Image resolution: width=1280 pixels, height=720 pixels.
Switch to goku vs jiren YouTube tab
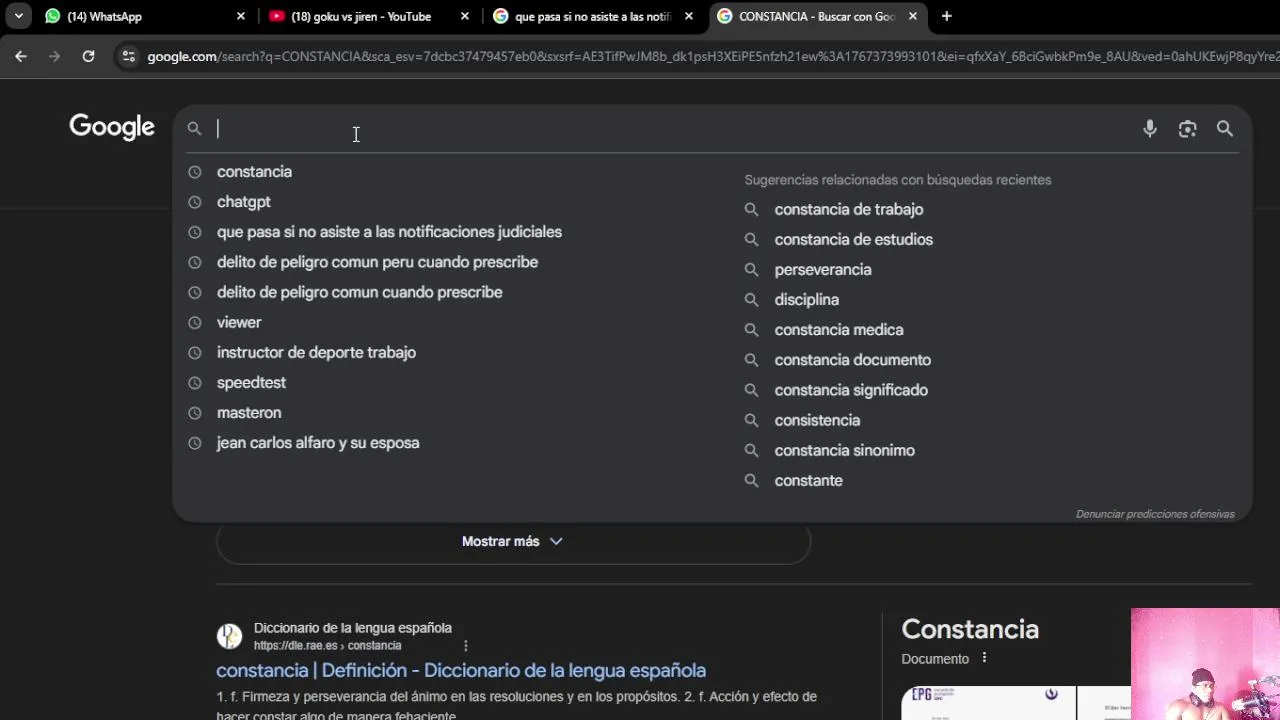369,16
